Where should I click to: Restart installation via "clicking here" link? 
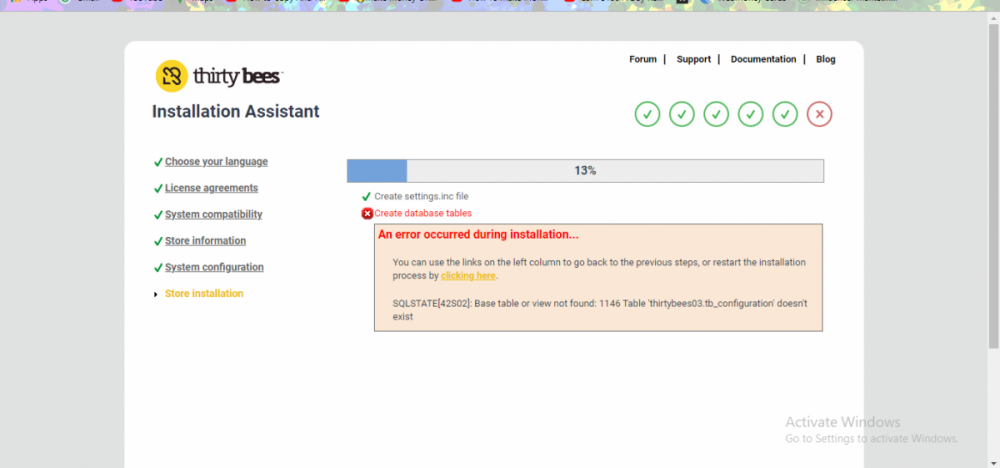tap(468, 276)
